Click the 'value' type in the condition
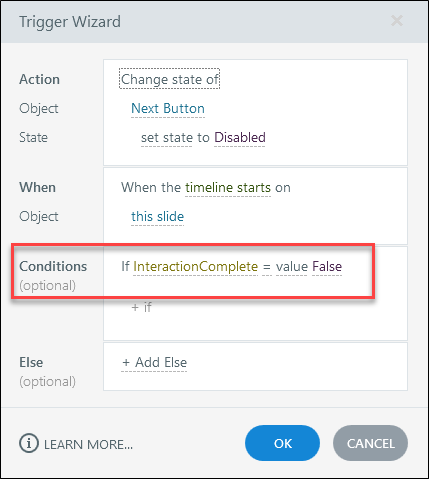Viewport: 429px width, 479px height. (x=292, y=267)
